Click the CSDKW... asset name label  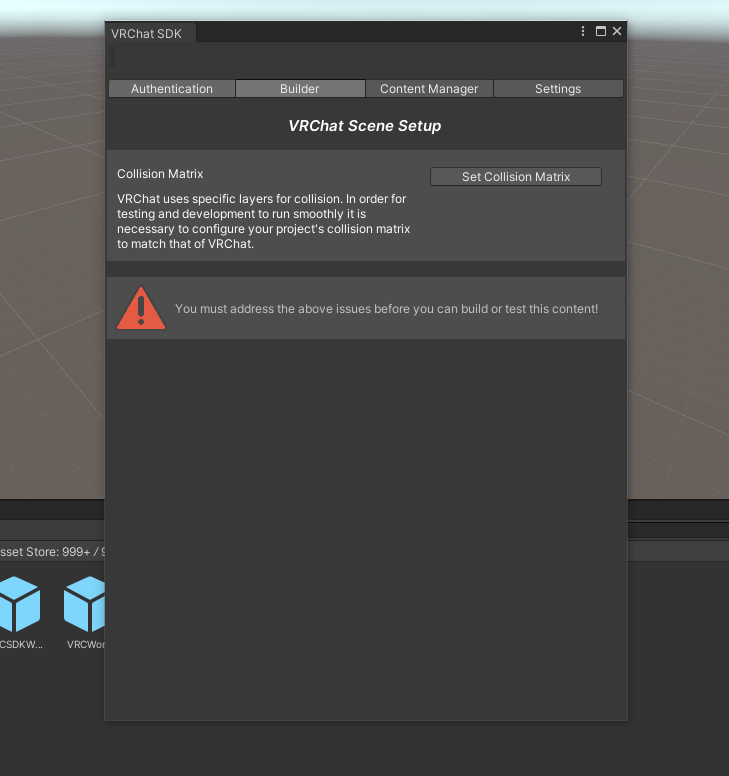point(21,644)
